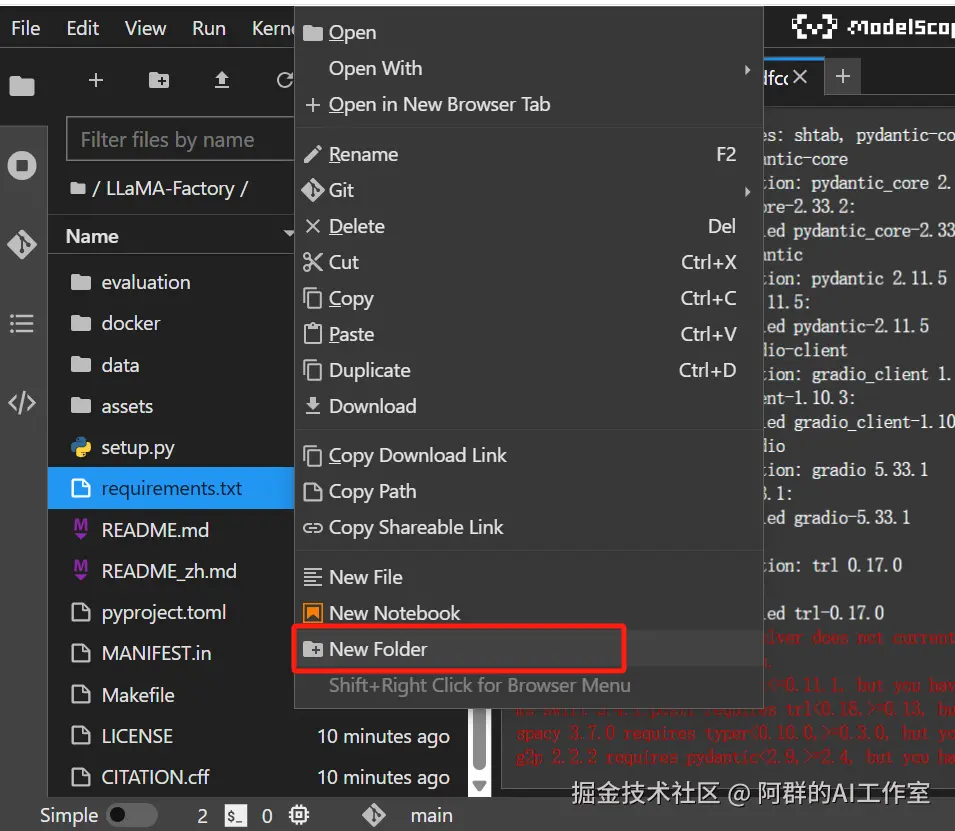Select Delete in context menu

tap(529, 227)
